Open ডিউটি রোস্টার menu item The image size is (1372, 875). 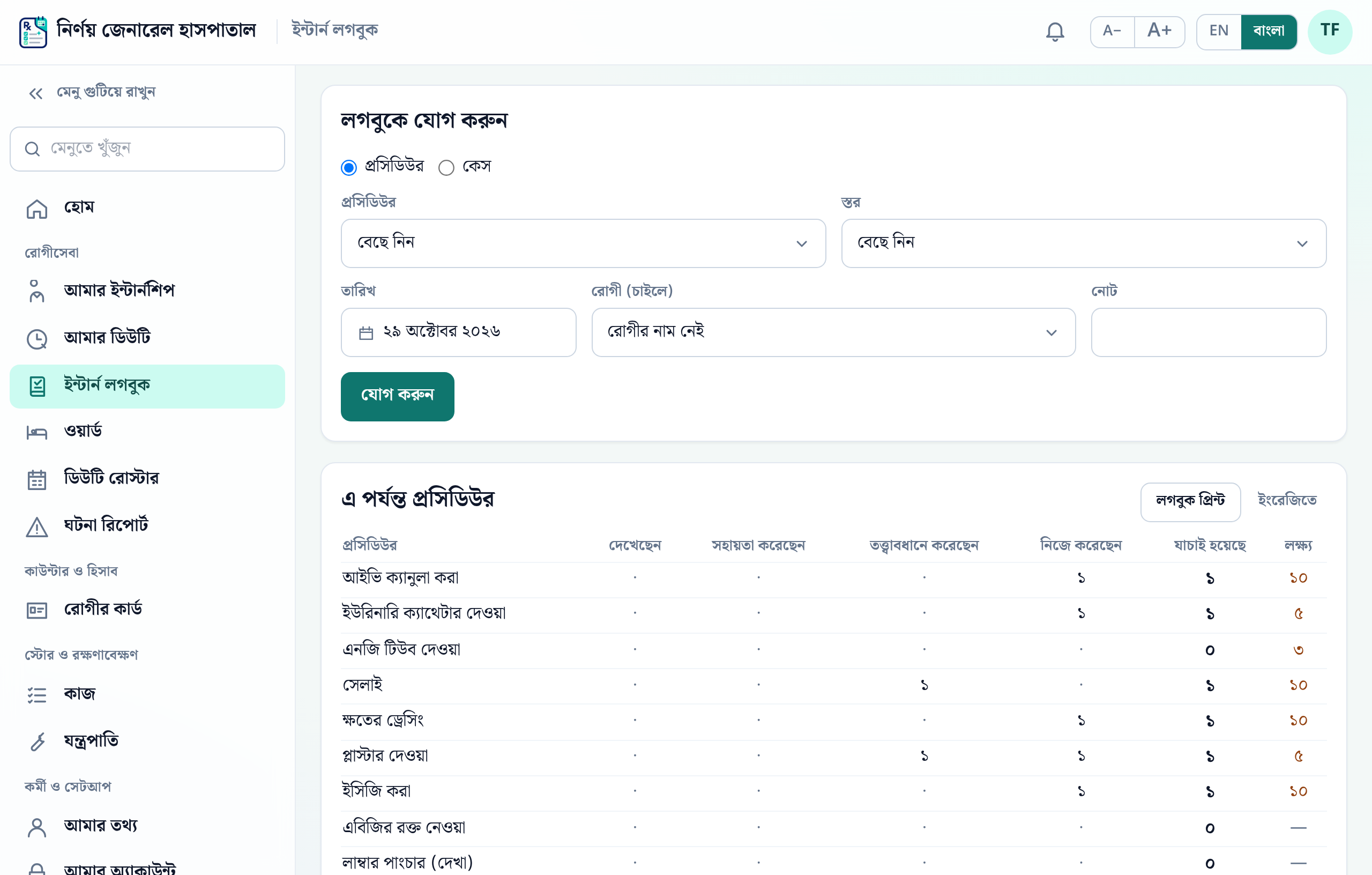coord(147,479)
